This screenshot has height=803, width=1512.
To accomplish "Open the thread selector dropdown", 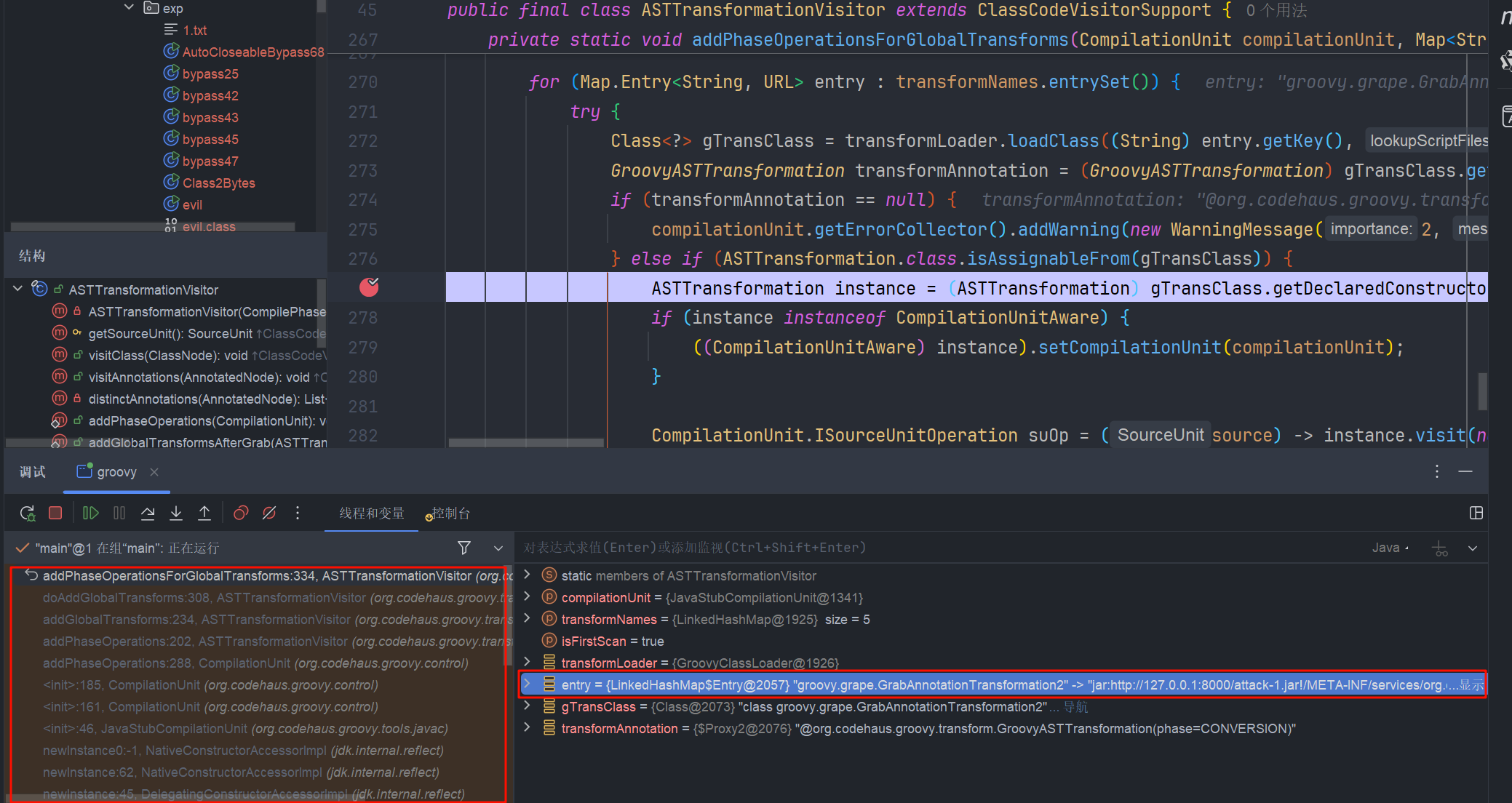I will pos(498,548).
